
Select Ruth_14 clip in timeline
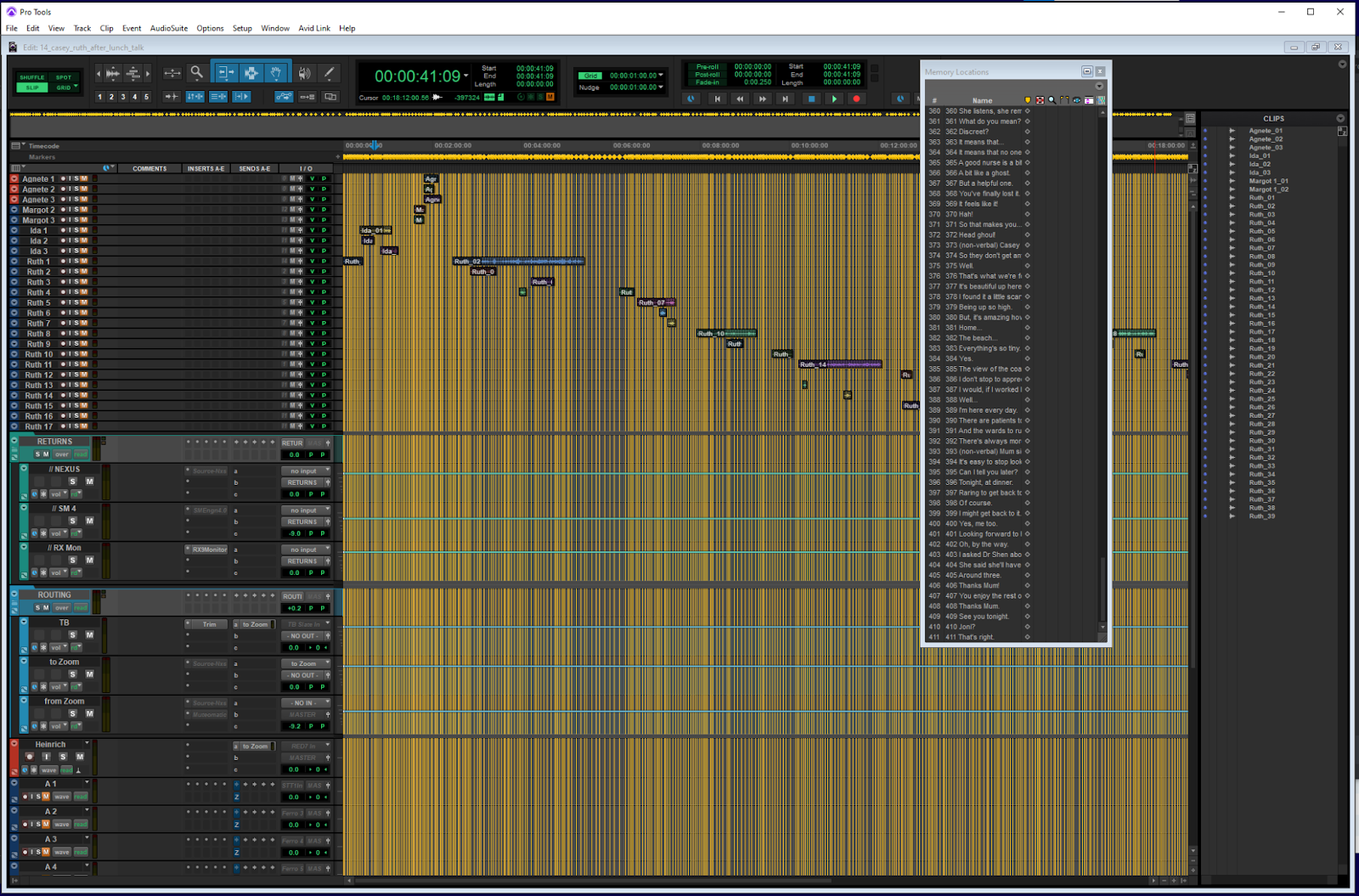click(x=840, y=364)
